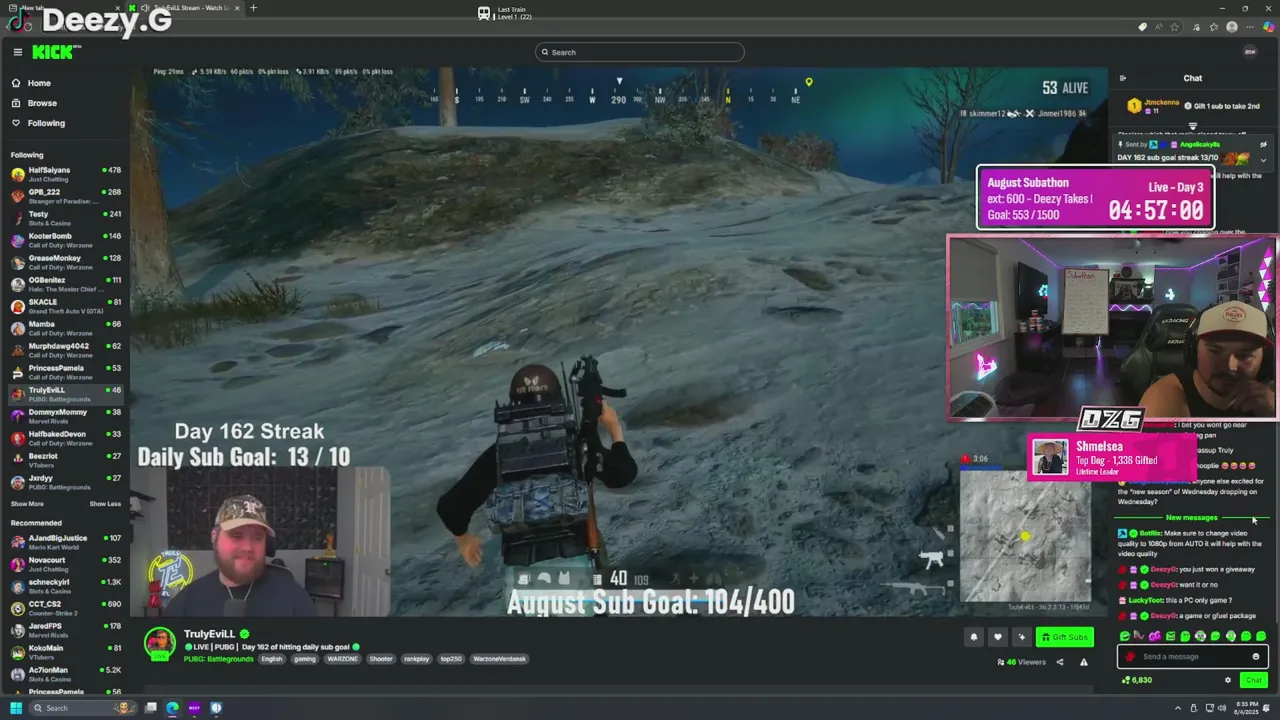Open CCT_CS2 recommended channel

click(x=66, y=608)
